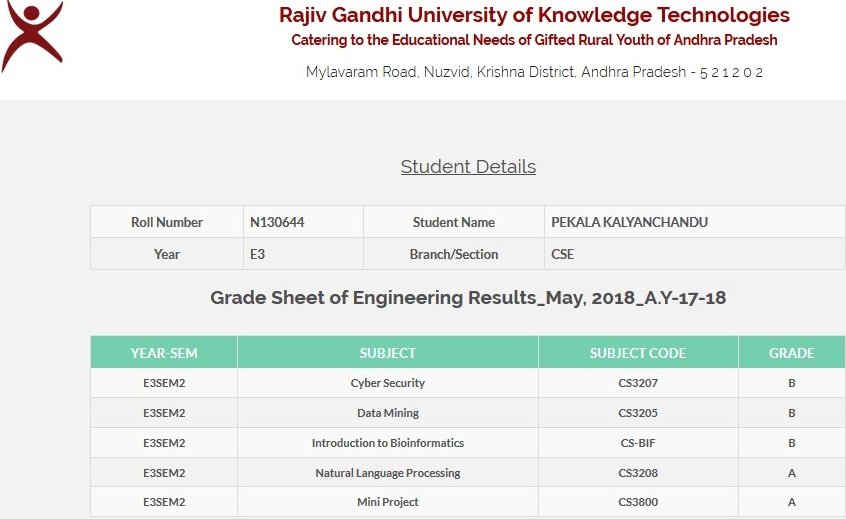Click the SUBJECT CODE column header
This screenshot has width=846, height=519.
(x=638, y=353)
